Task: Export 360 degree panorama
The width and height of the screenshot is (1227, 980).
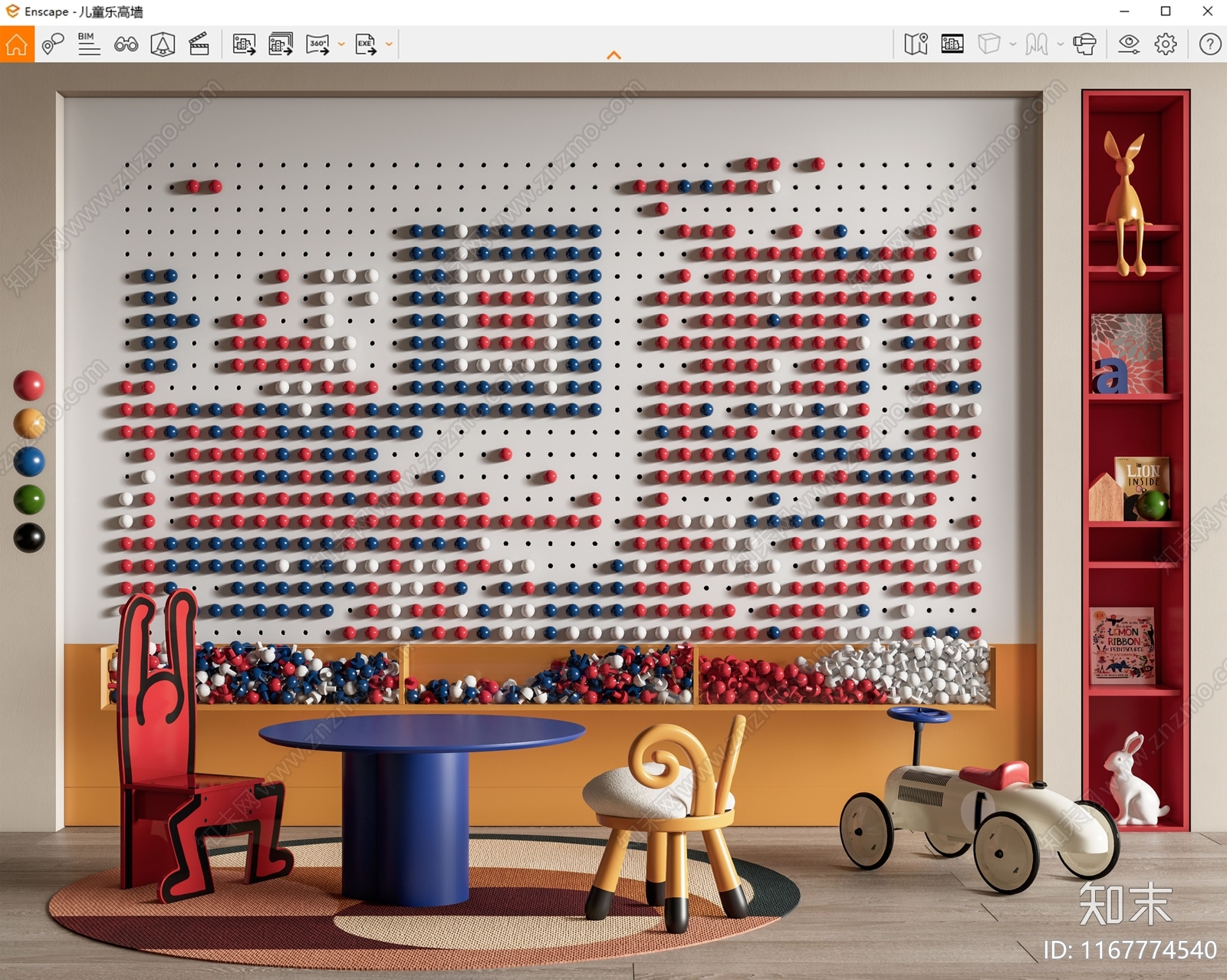Action: click(317, 44)
